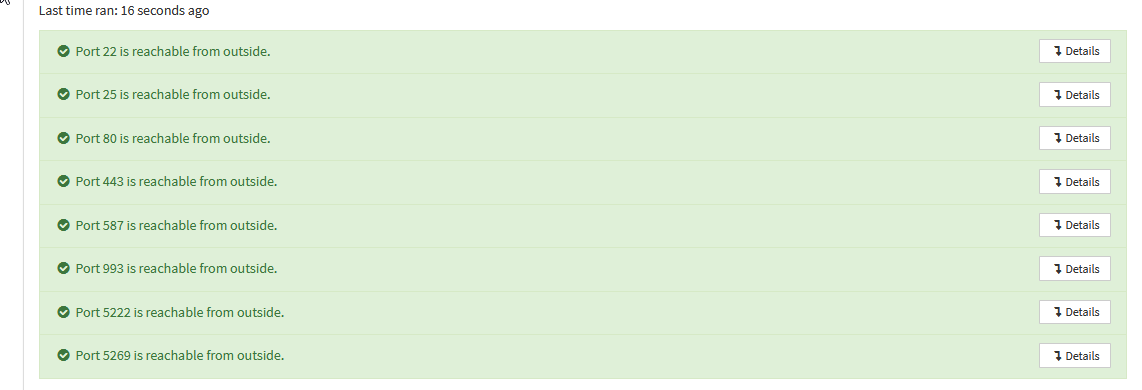The image size is (1142, 390).
Task: Show Details for Port 5222
Action: 1074,311
